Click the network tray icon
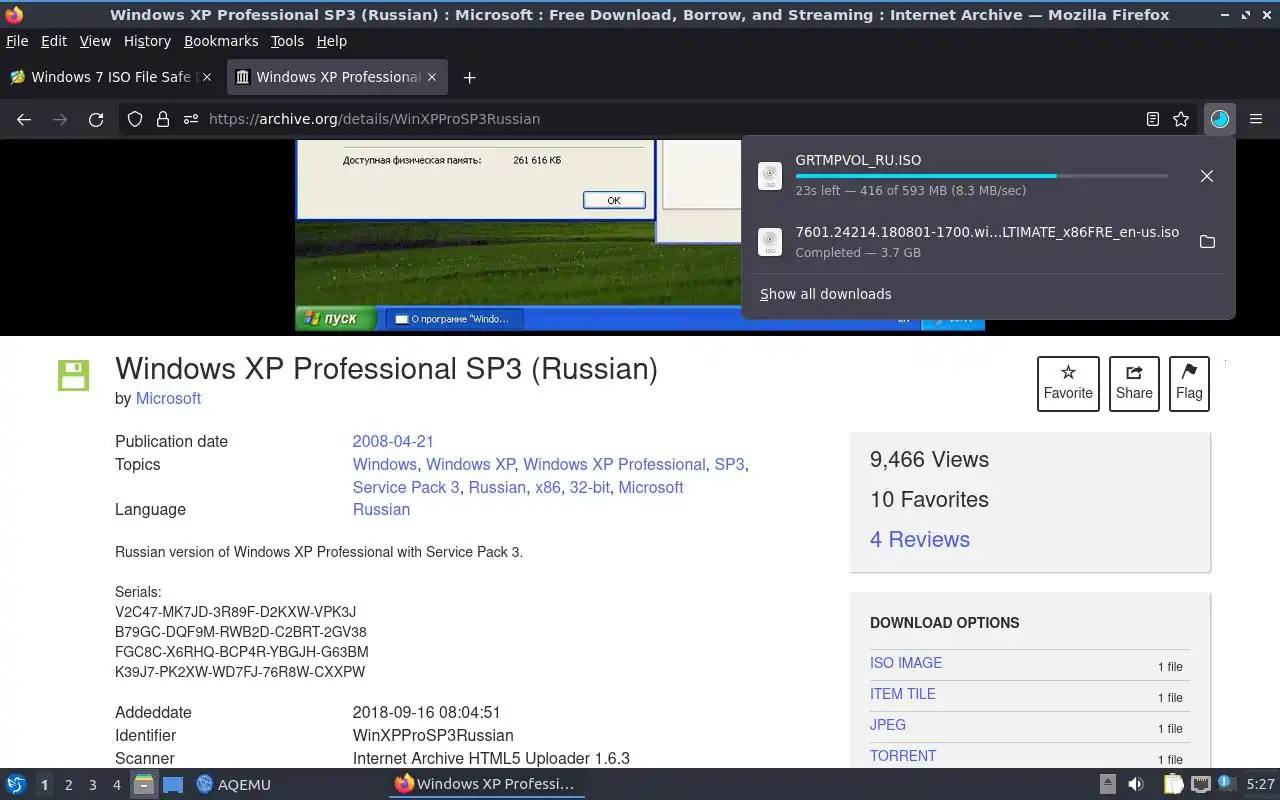The width and height of the screenshot is (1280, 800). click(x=1200, y=784)
